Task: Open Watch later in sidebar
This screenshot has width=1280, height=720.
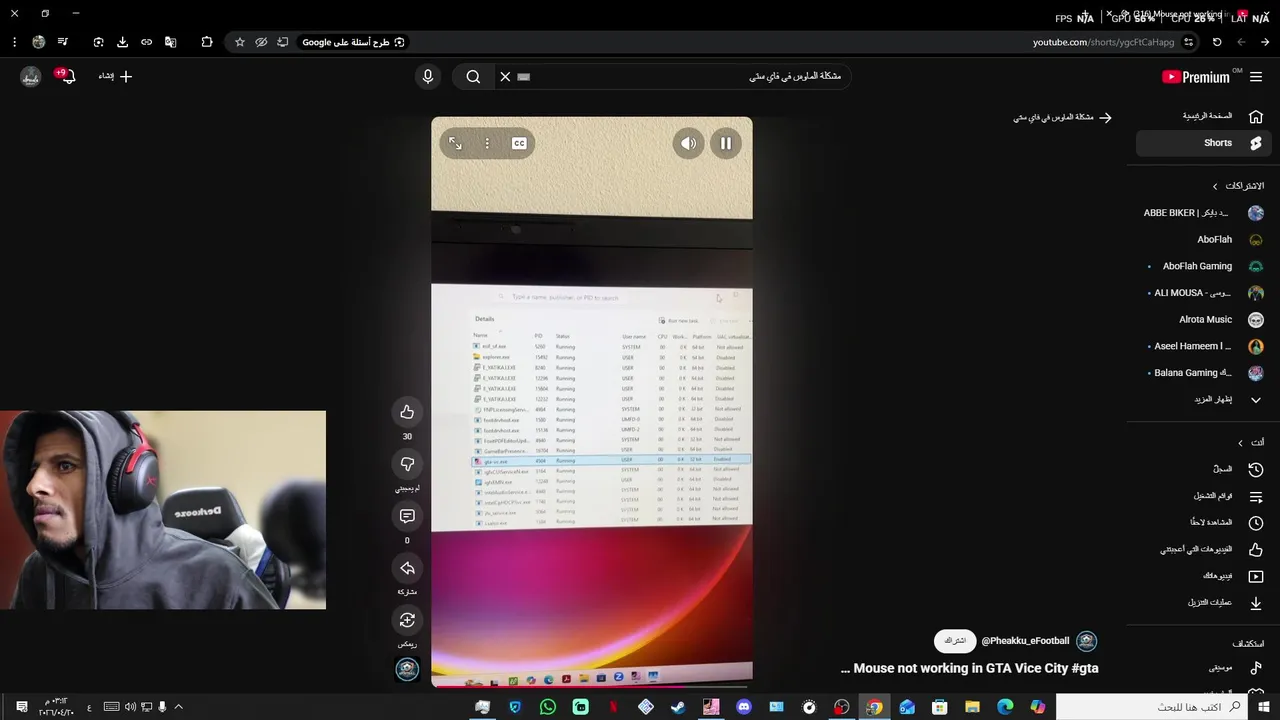Action: pos(1204,522)
